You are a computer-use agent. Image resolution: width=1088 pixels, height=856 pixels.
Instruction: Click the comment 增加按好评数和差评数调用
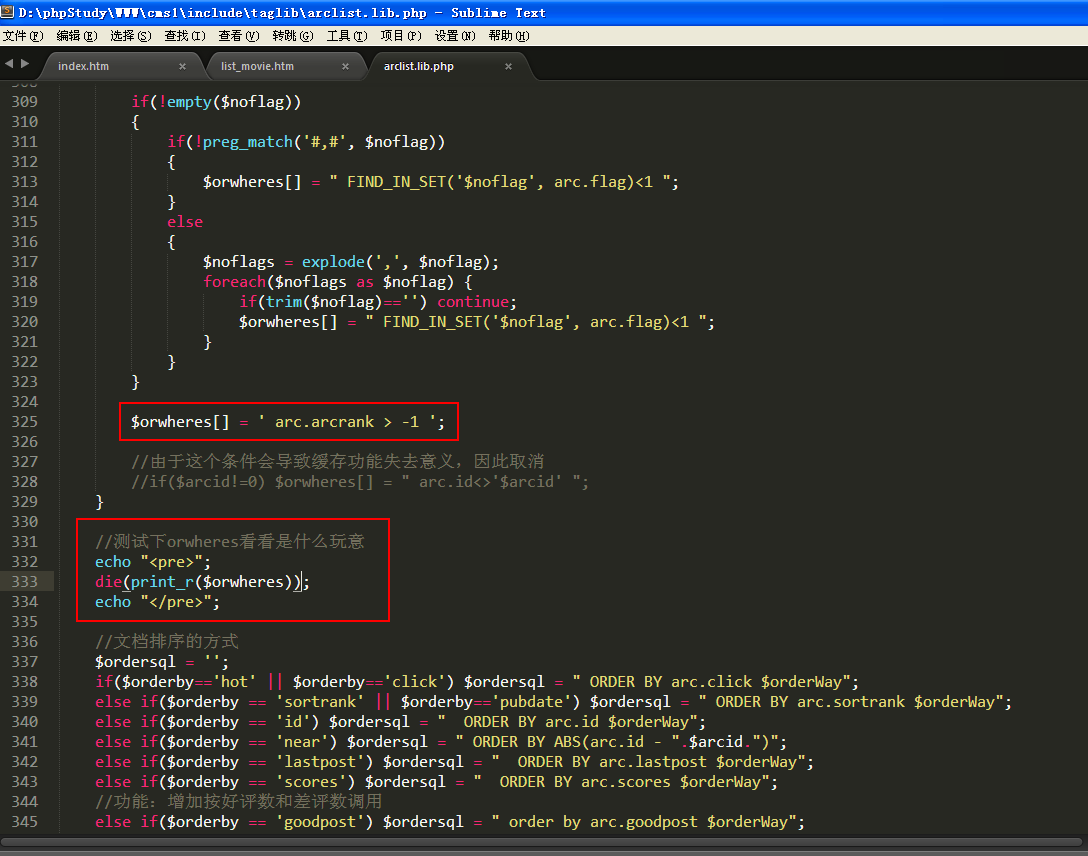[x=239, y=802]
